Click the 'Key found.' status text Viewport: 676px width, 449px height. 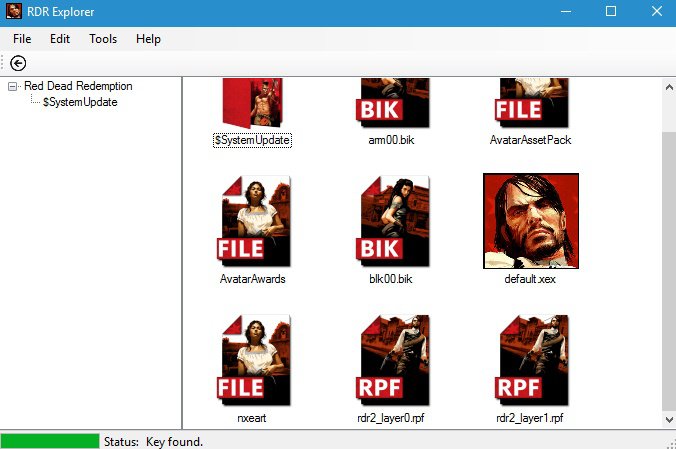click(x=175, y=442)
